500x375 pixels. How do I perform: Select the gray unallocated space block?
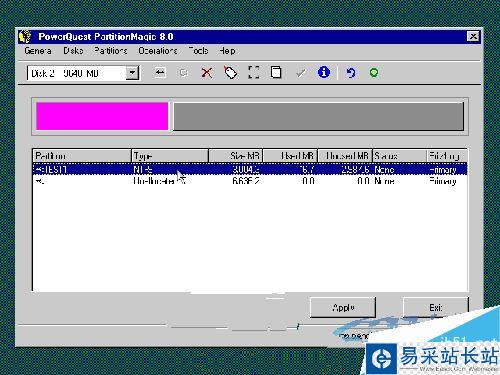click(x=318, y=116)
